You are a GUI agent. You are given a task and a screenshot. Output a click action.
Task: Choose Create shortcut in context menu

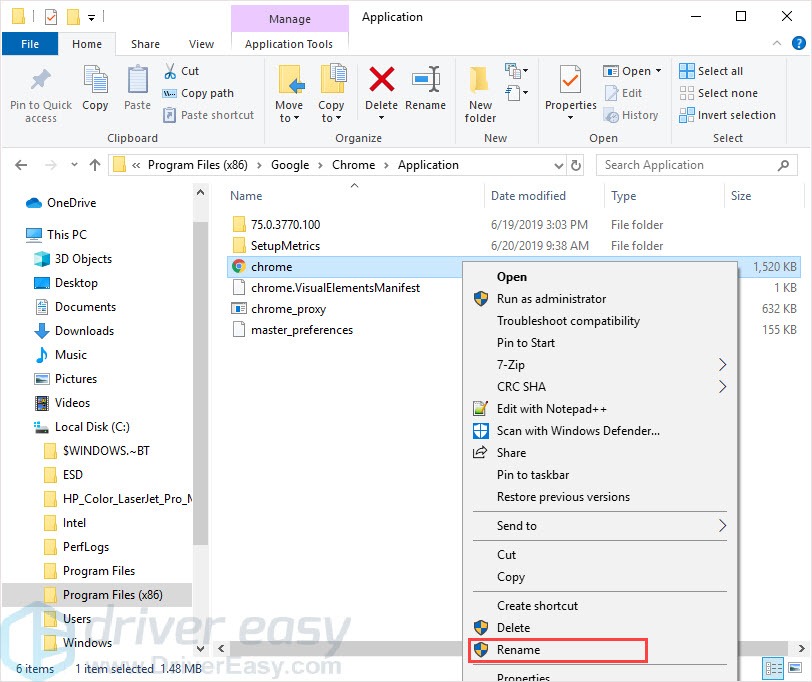pos(600,606)
